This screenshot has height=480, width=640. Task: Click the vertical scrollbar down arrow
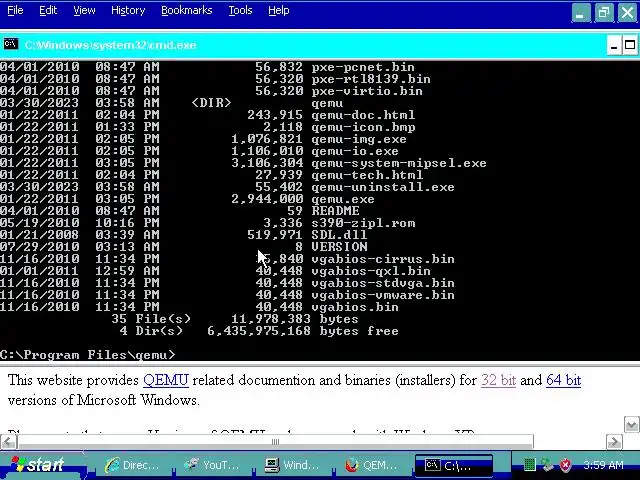pyautogui.click(x=631, y=425)
